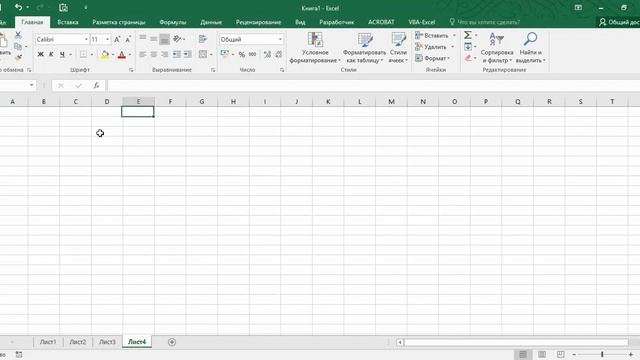The image size is (640, 360).
Task: Click the Insert Function fx icon
Action: pyautogui.click(x=96, y=85)
